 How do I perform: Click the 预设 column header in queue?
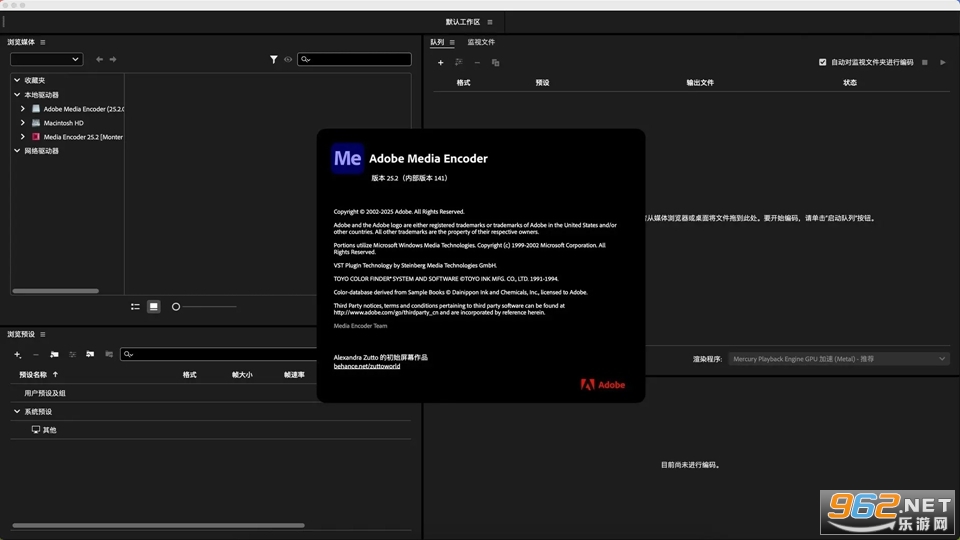coord(542,83)
